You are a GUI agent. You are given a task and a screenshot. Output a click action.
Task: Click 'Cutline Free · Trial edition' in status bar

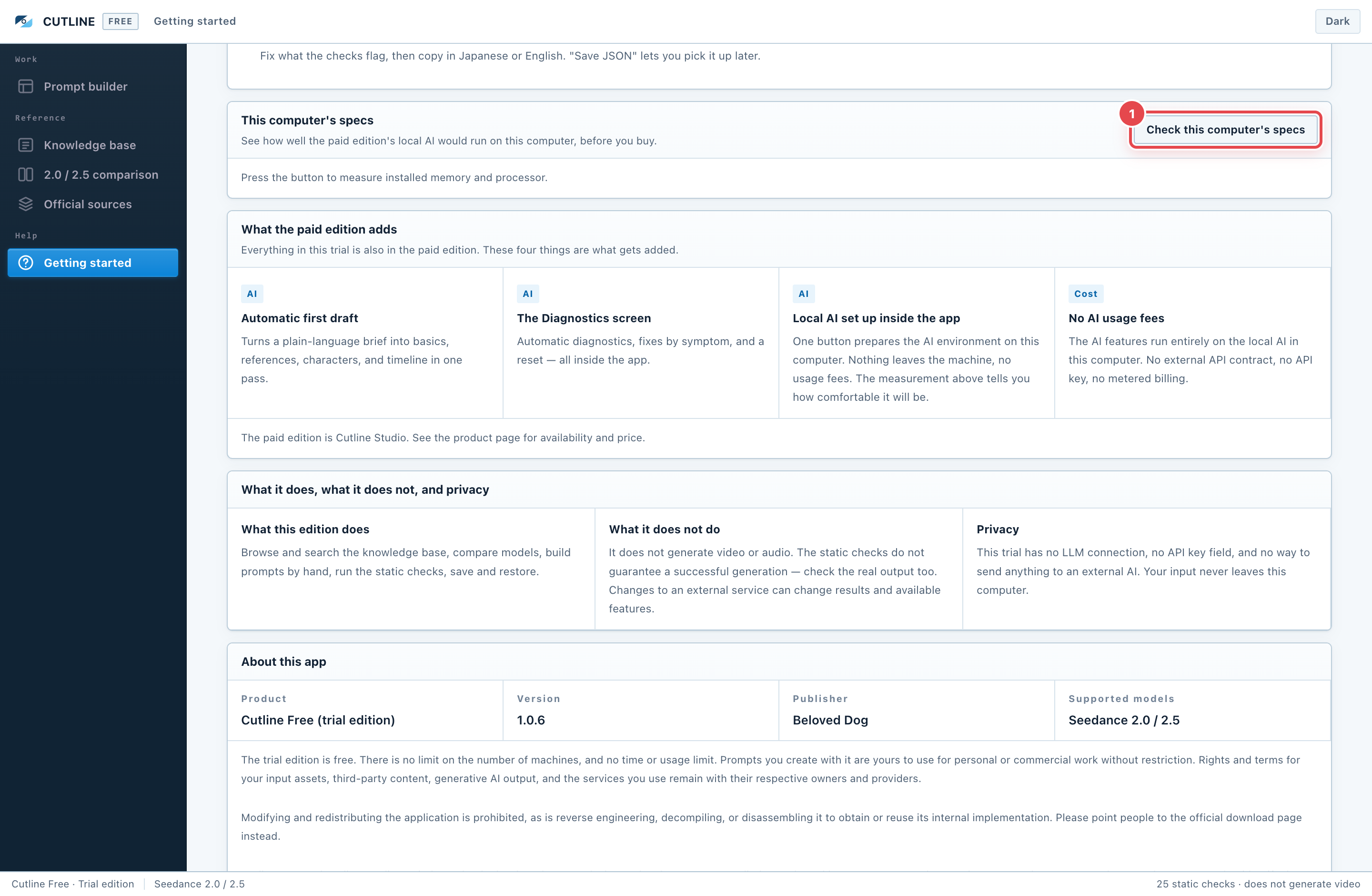click(72, 884)
